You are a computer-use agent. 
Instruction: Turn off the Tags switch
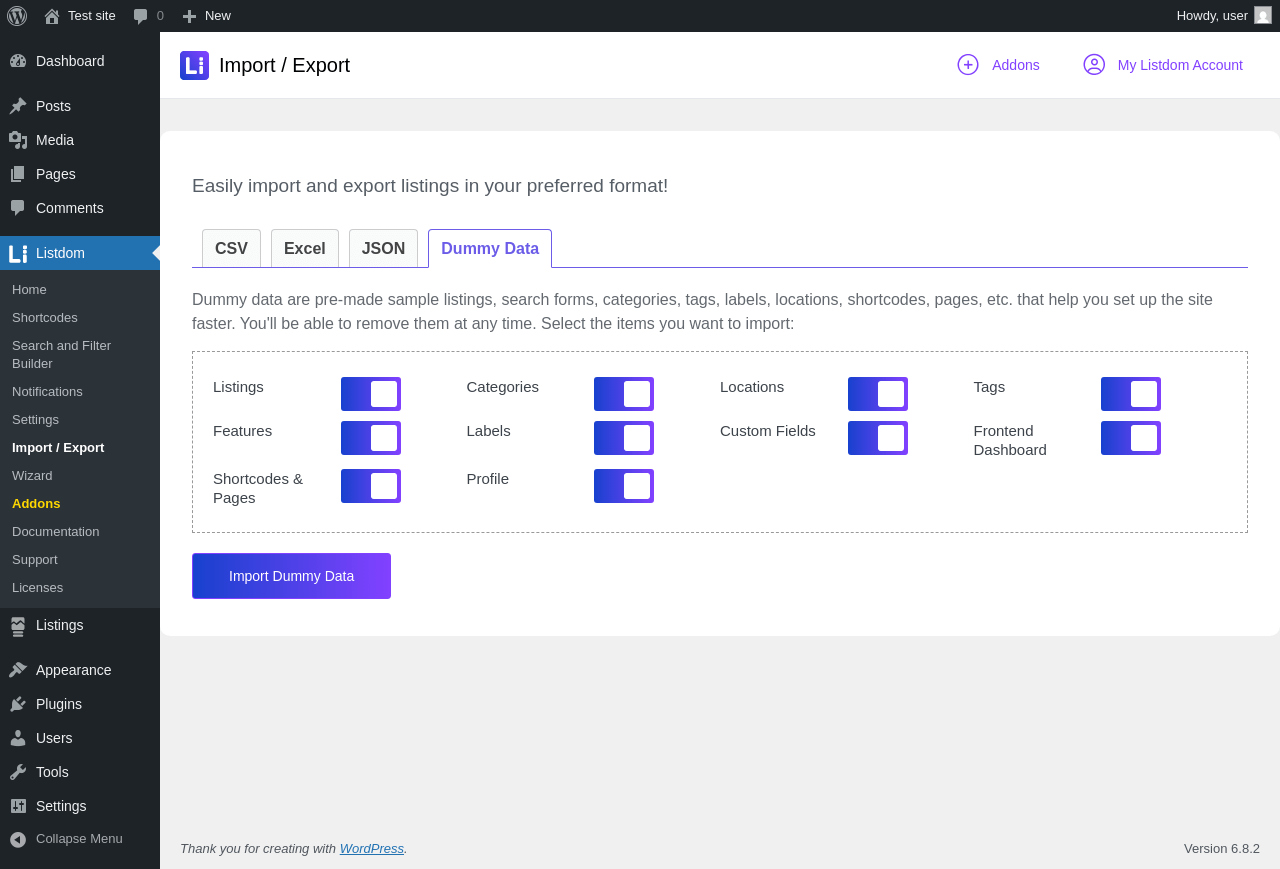pyautogui.click(x=1131, y=394)
